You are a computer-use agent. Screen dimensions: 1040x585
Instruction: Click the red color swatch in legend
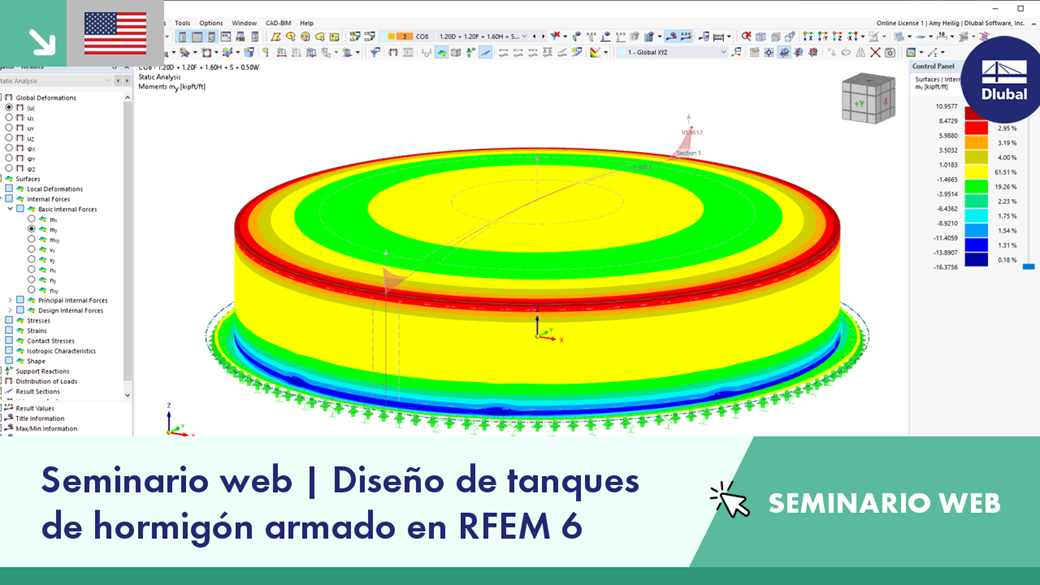pyautogui.click(x=976, y=128)
